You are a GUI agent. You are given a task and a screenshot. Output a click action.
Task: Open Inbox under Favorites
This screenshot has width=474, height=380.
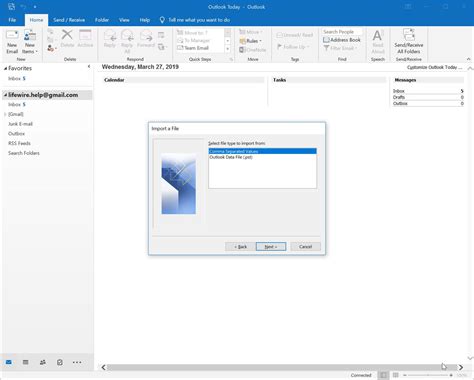[x=17, y=79]
